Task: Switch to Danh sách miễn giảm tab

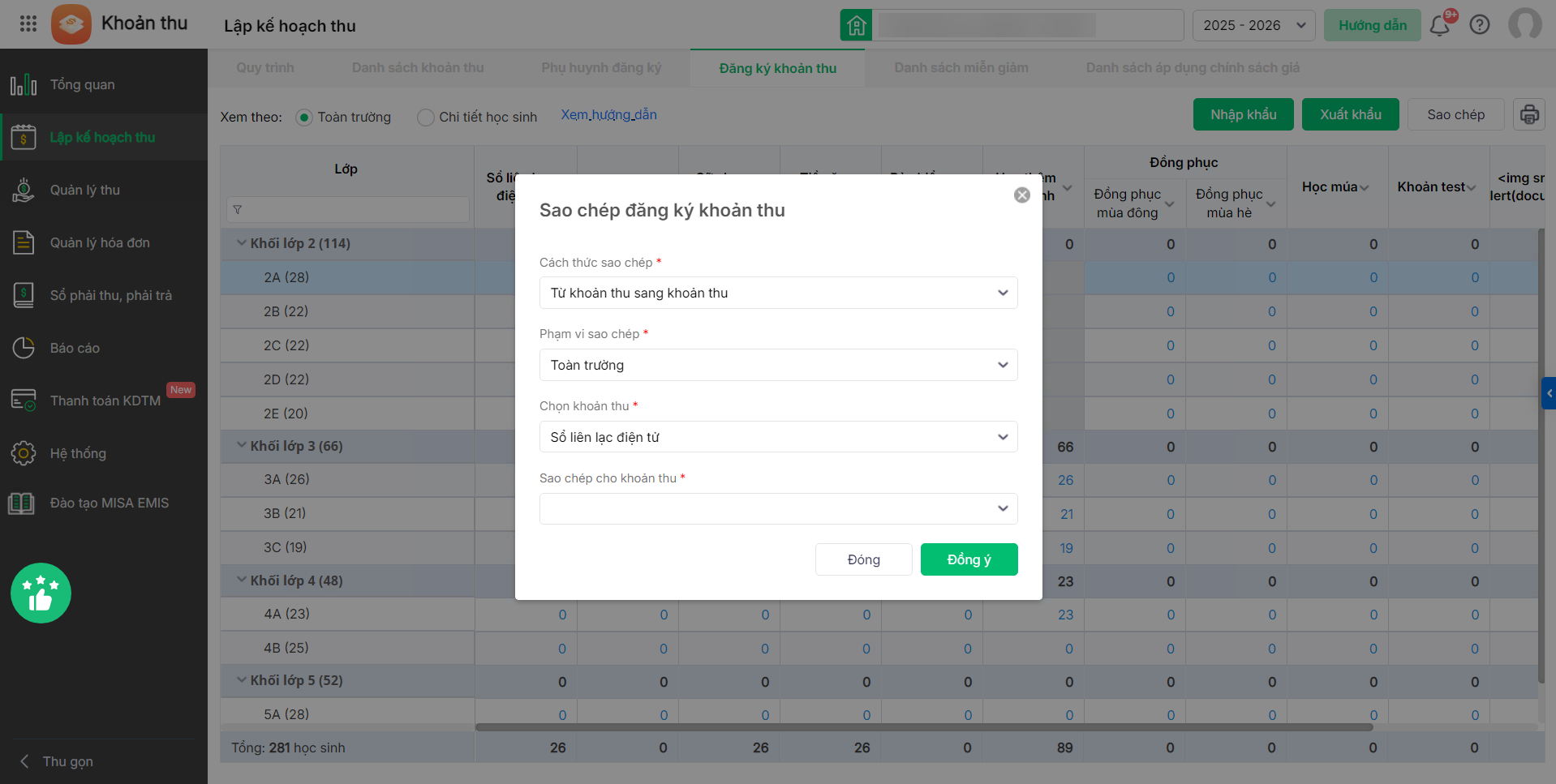Action: coord(961,68)
